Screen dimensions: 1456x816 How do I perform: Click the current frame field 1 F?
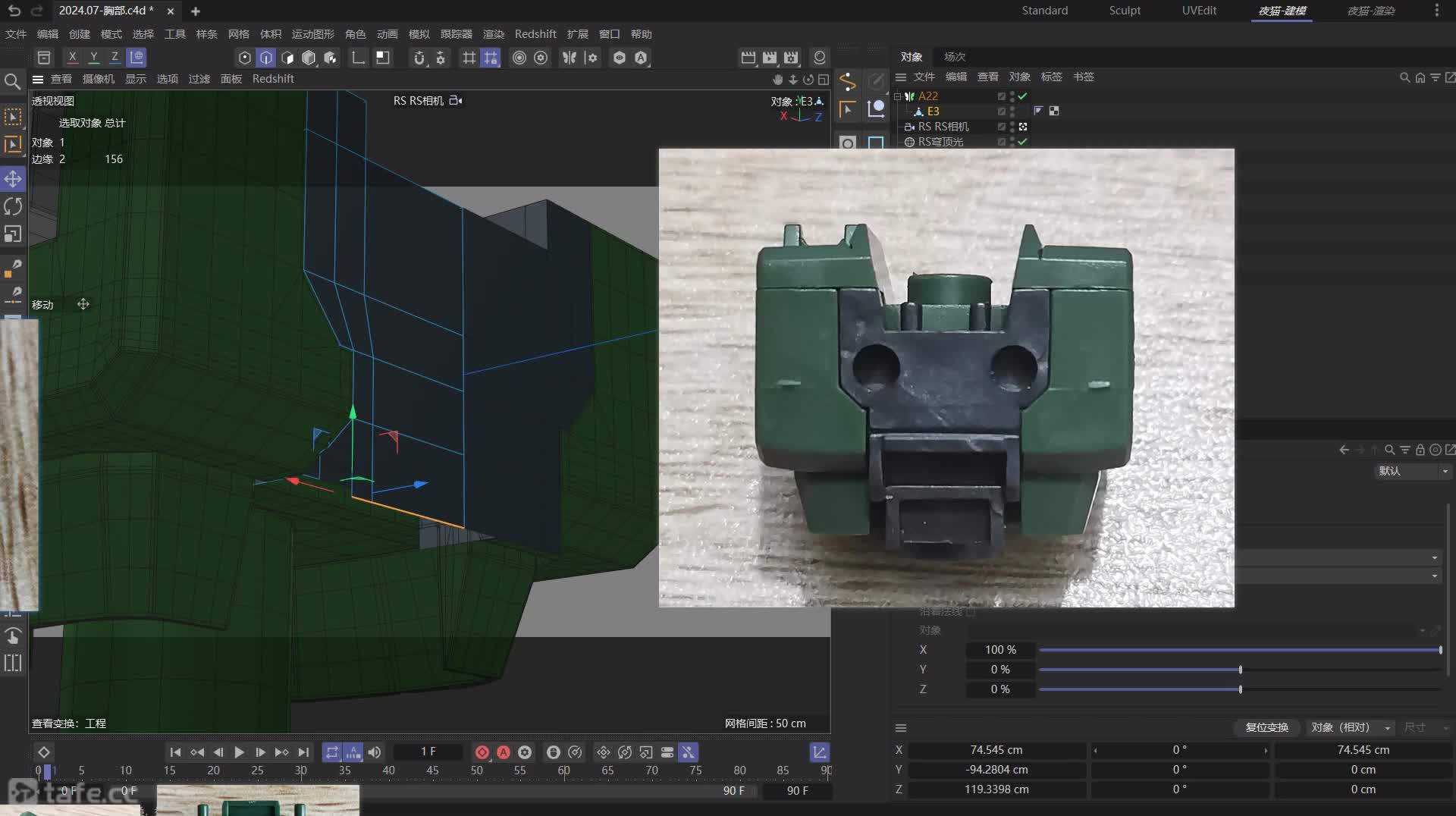pyautogui.click(x=428, y=752)
